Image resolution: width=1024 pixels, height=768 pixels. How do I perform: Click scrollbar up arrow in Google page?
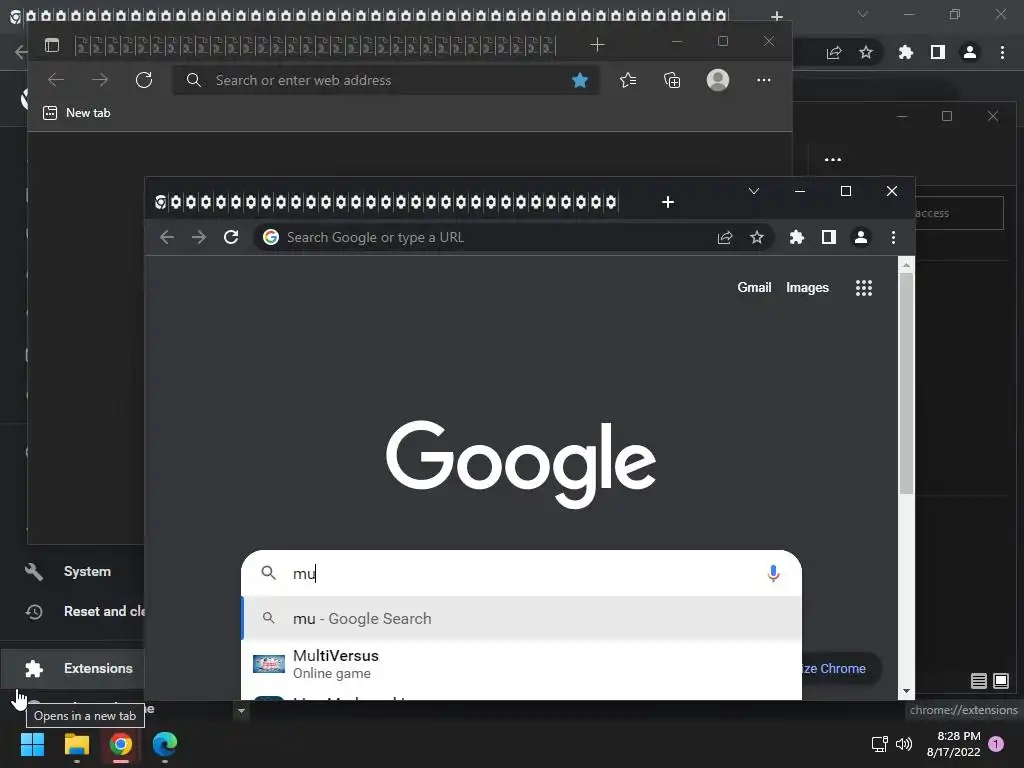tap(906, 265)
